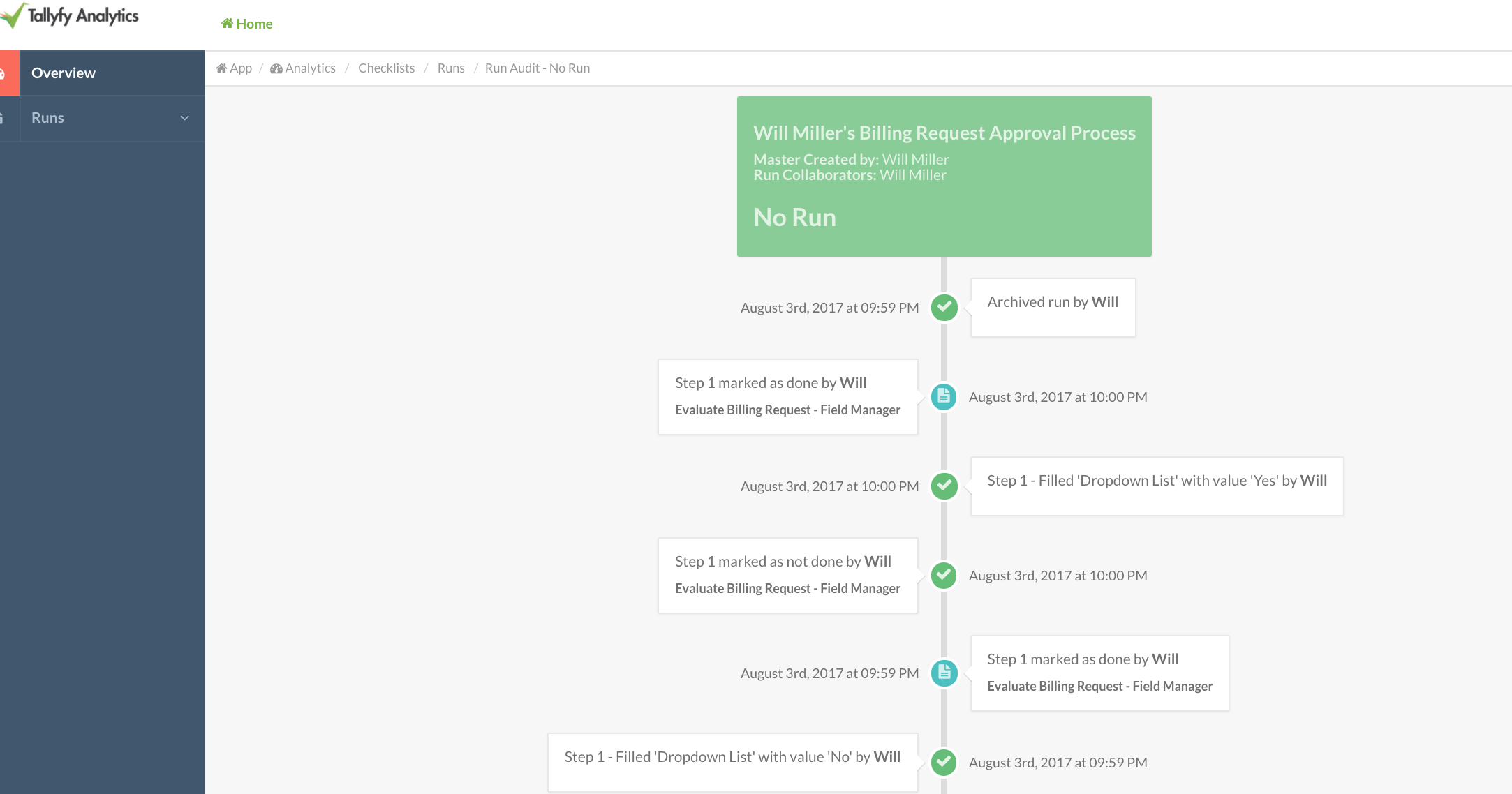Click the bottom checkmark icon near the 'No' value event
Image resolution: width=1512 pixels, height=794 pixels.
tap(943, 763)
